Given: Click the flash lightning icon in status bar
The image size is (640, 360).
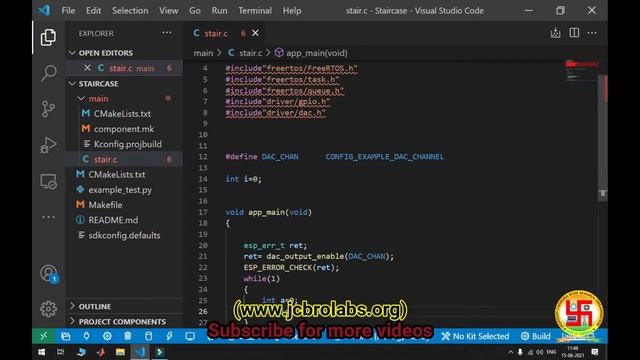Looking at the screenshot, I should (169, 336).
